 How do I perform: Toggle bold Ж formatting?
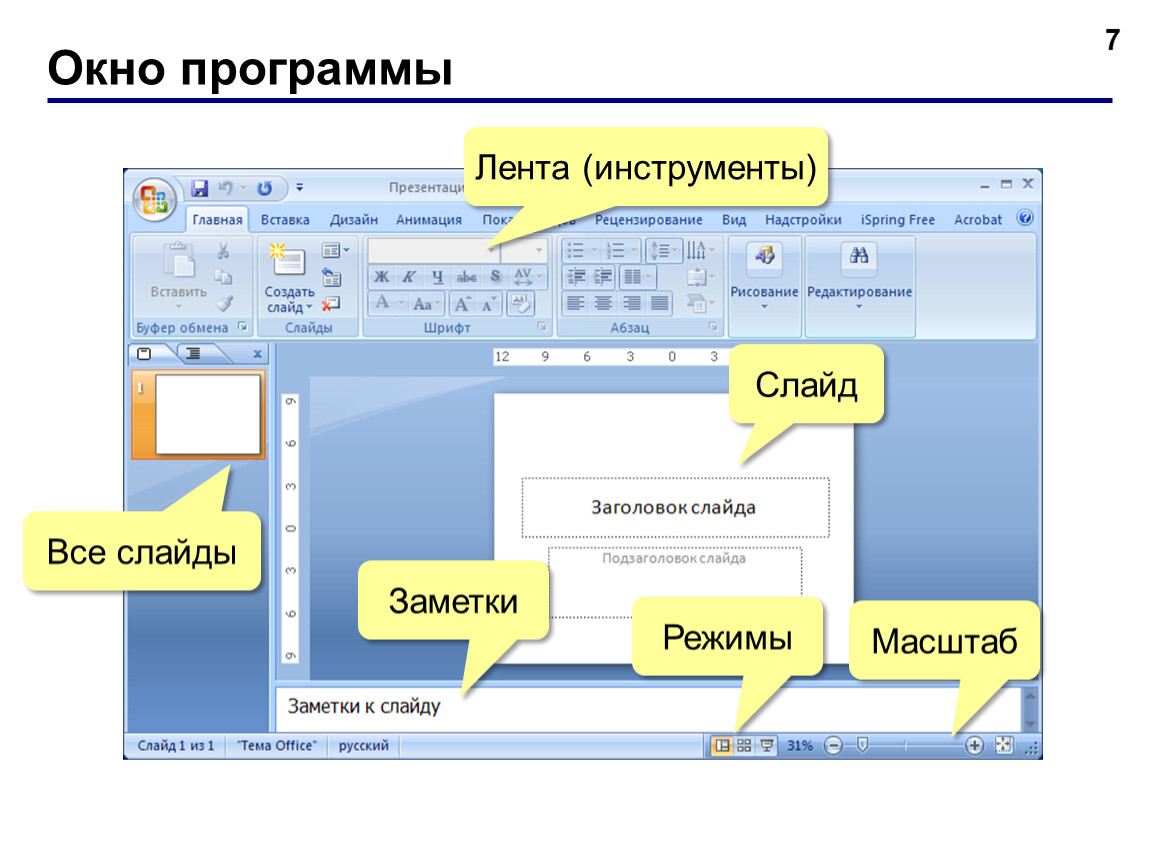(x=381, y=277)
